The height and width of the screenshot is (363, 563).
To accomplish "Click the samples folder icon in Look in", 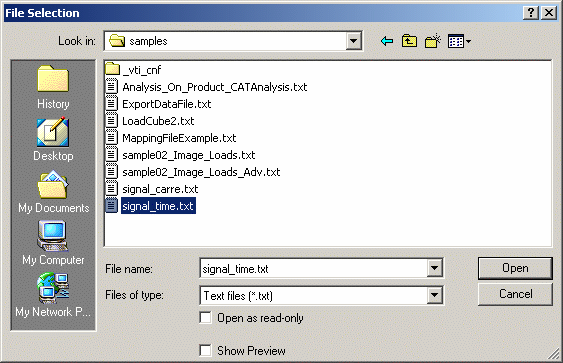I will tap(117, 41).
